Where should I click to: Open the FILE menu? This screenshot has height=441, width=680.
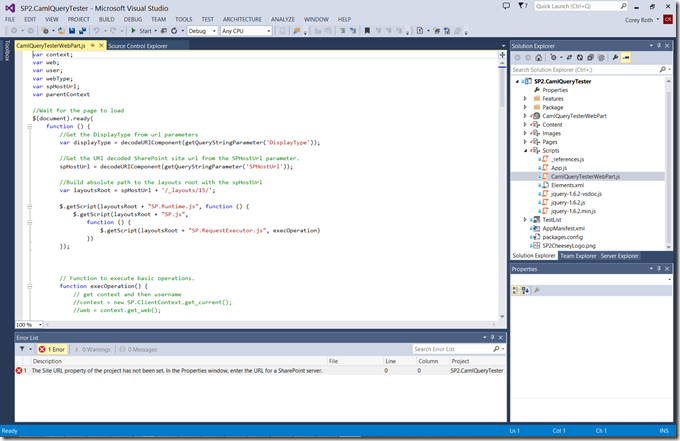[10, 20]
